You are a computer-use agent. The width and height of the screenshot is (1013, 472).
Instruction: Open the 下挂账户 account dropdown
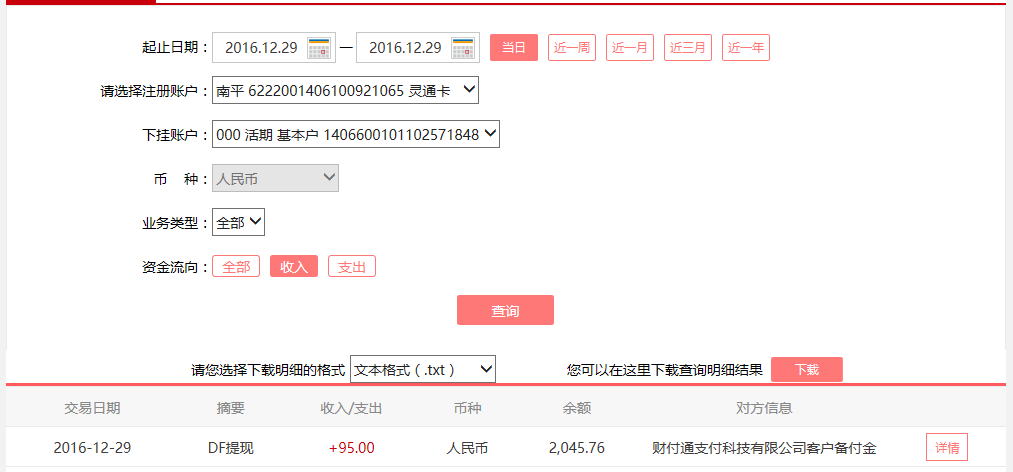pyautogui.click(x=355, y=134)
